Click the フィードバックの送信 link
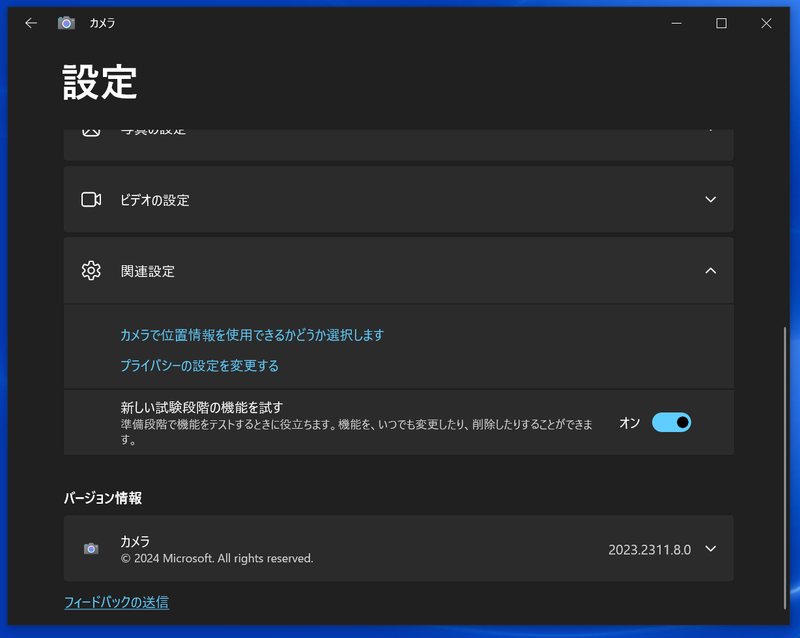Image resolution: width=800 pixels, height=638 pixels. point(115,602)
